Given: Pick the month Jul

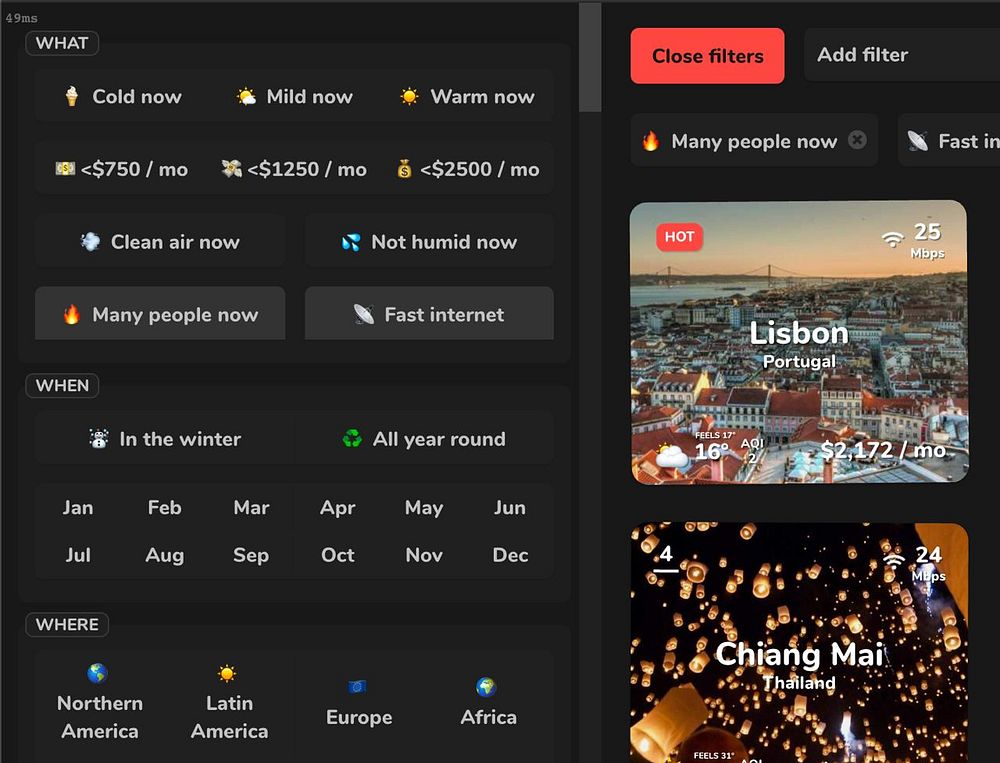Looking at the screenshot, I should [78, 555].
